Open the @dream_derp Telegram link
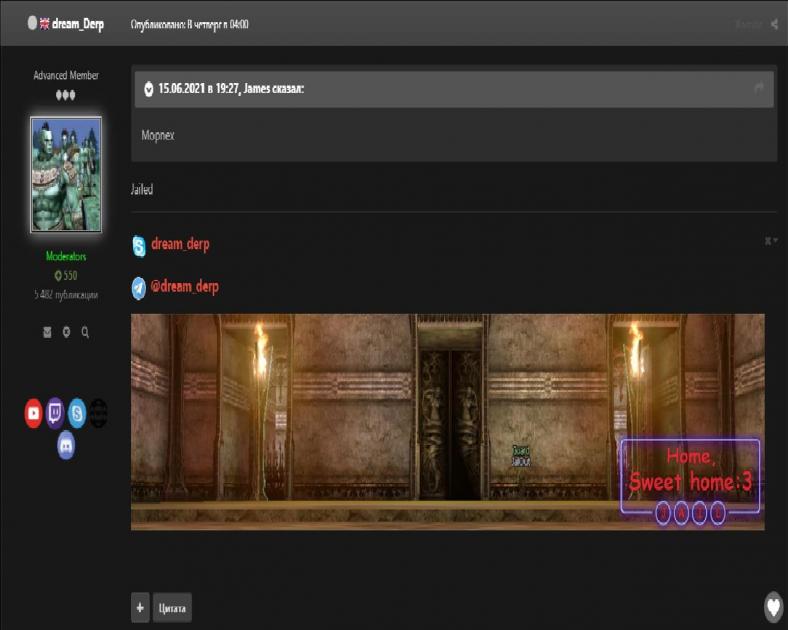 (184, 287)
